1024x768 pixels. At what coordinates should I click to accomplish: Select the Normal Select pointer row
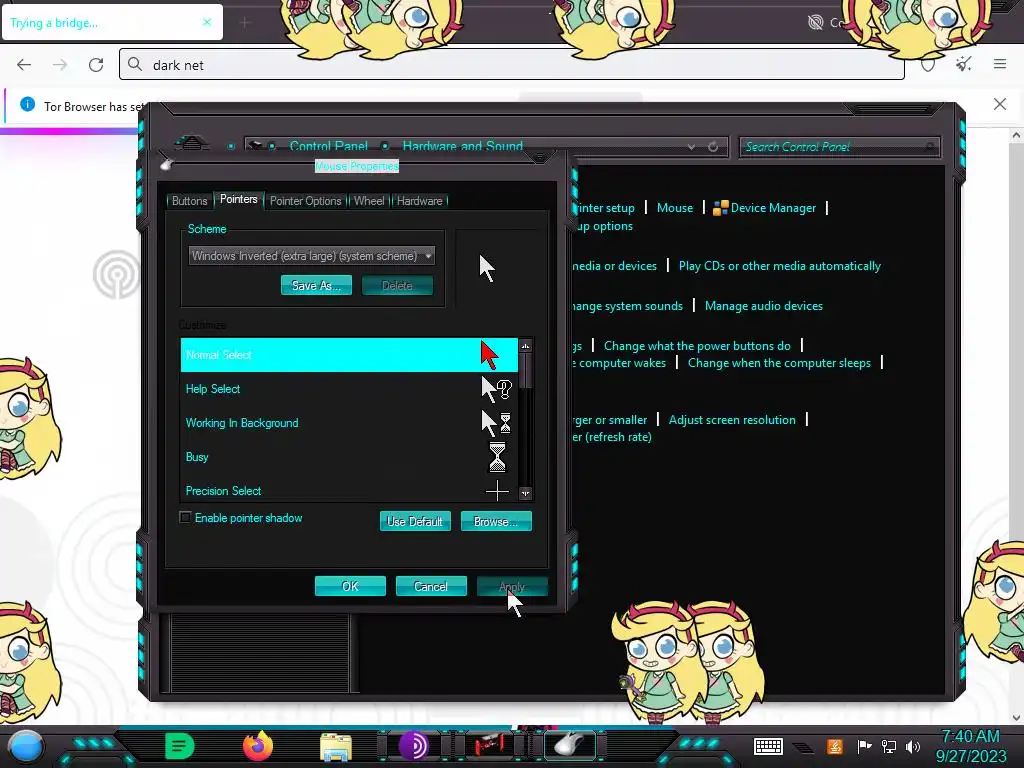pyautogui.click(x=349, y=355)
